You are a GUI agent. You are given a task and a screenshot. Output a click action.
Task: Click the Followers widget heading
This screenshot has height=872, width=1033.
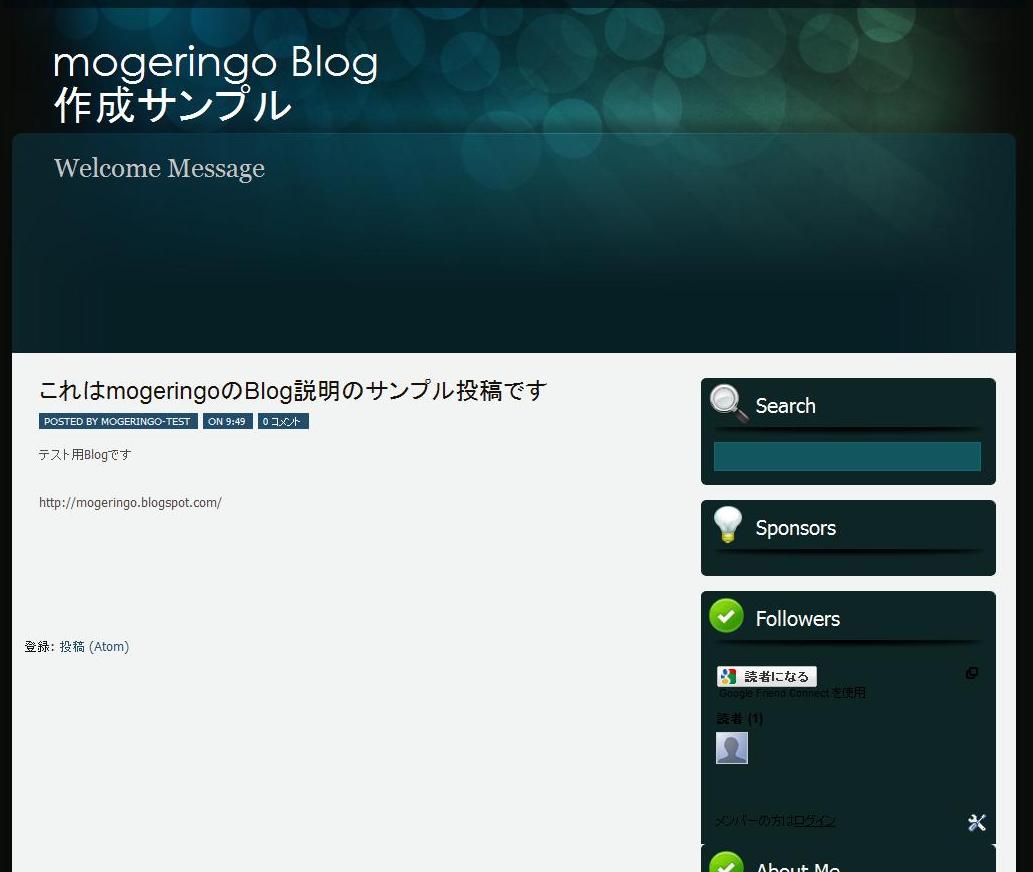coord(798,619)
